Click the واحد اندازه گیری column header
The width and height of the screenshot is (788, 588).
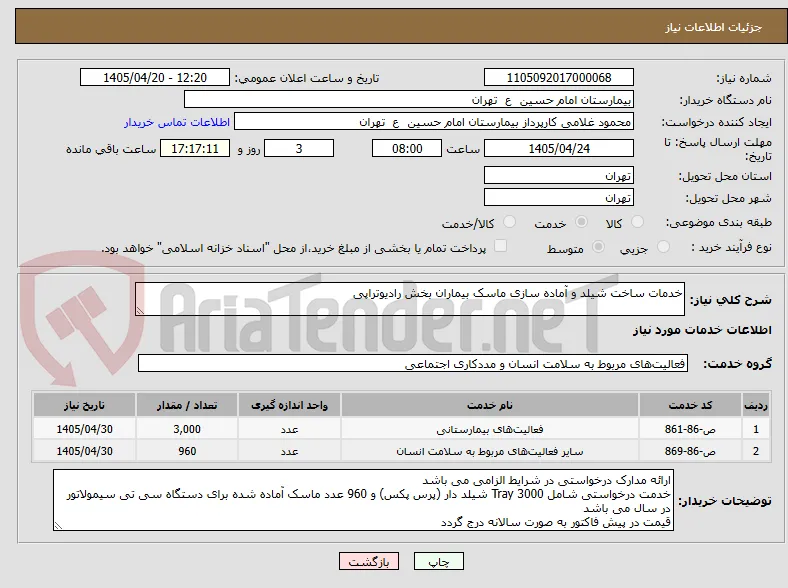(289, 405)
